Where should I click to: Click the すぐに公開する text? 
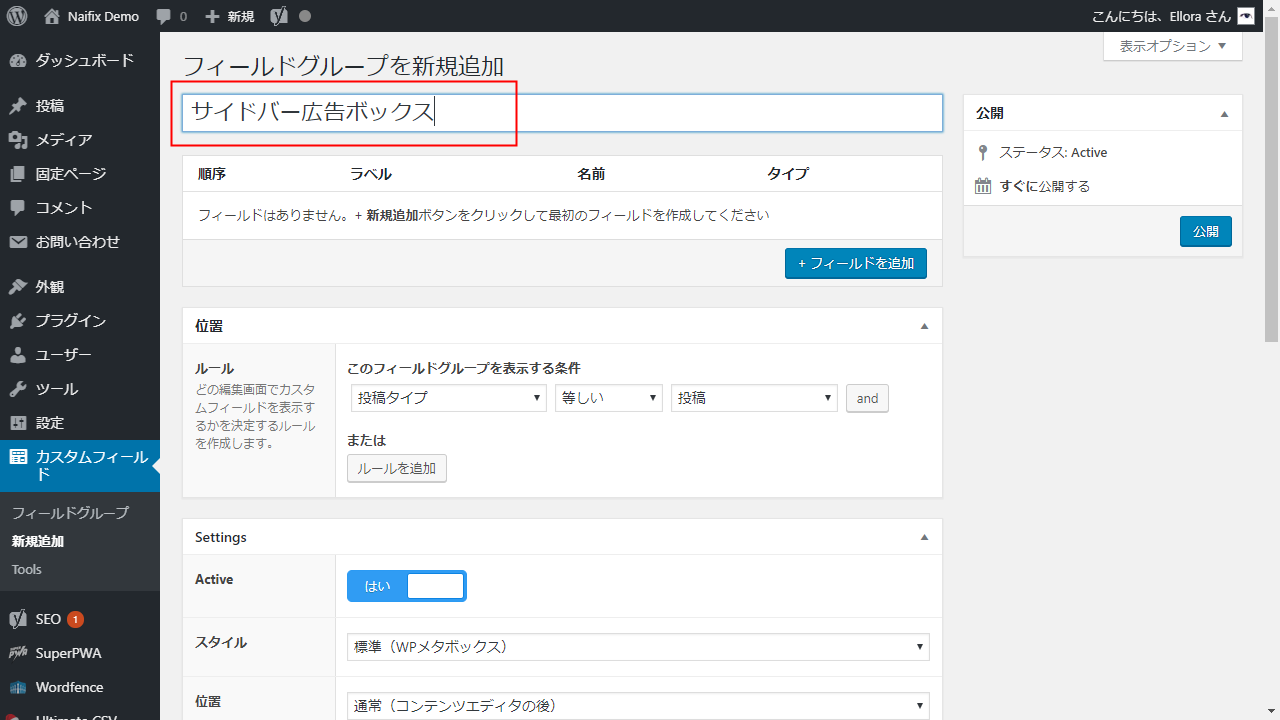pyautogui.click(x=1045, y=186)
